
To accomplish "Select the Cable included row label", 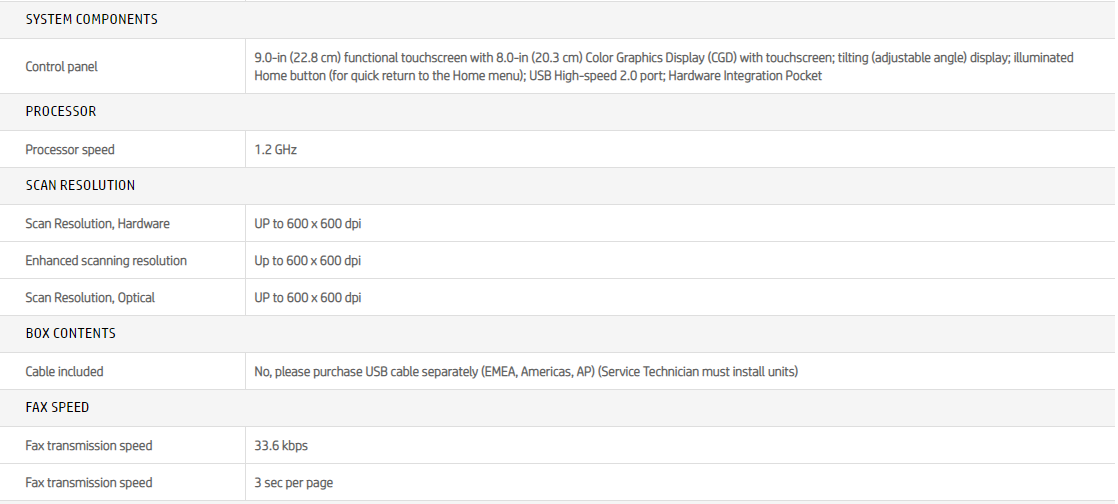I will click(64, 371).
